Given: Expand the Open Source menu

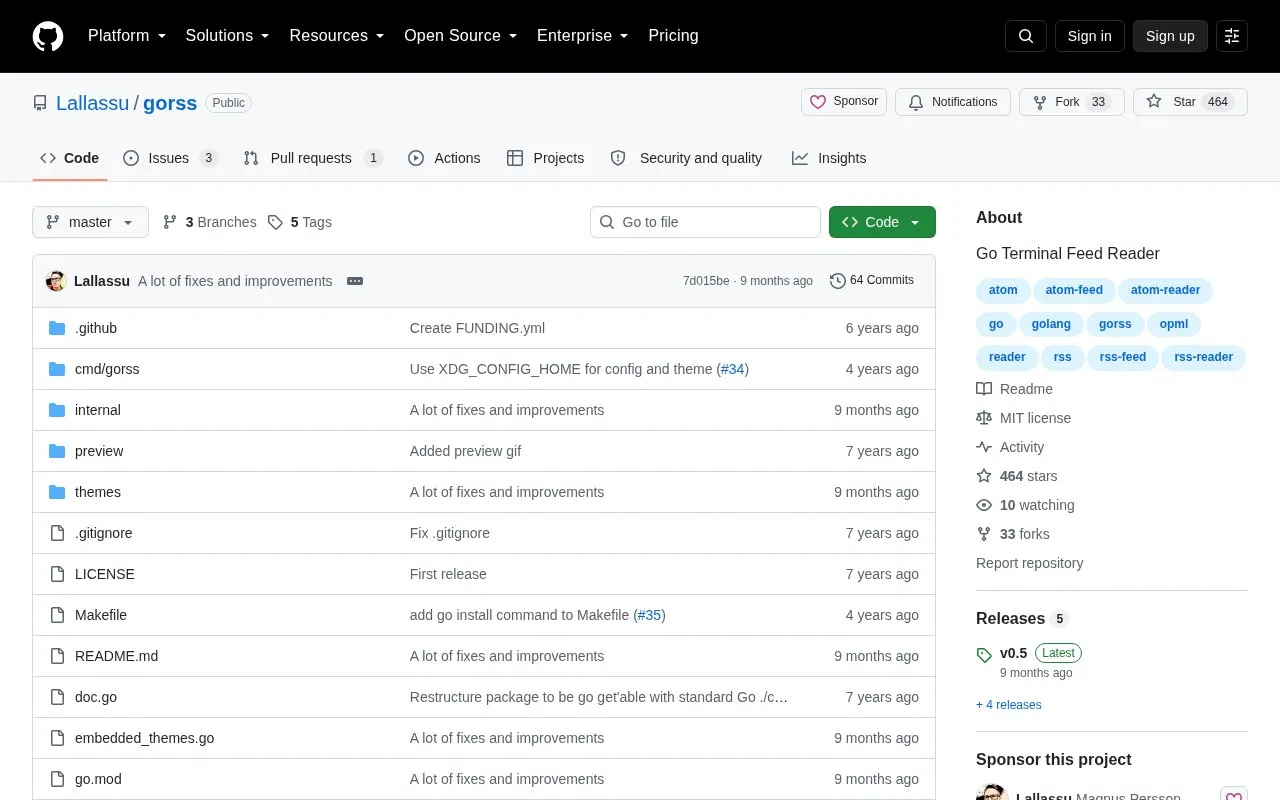Looking at the screenshot, I should tap(461, 36).
